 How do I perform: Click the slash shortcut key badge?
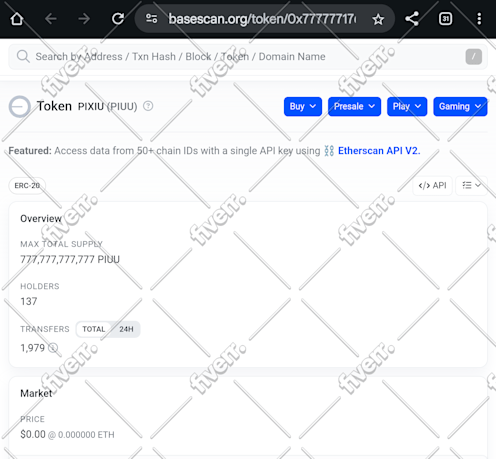pyautogui.click(x=474, y=57)
